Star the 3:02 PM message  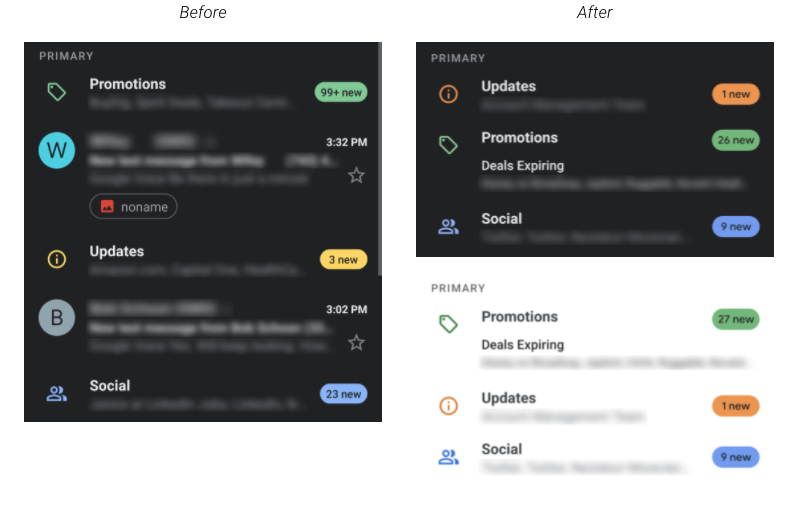356,342
